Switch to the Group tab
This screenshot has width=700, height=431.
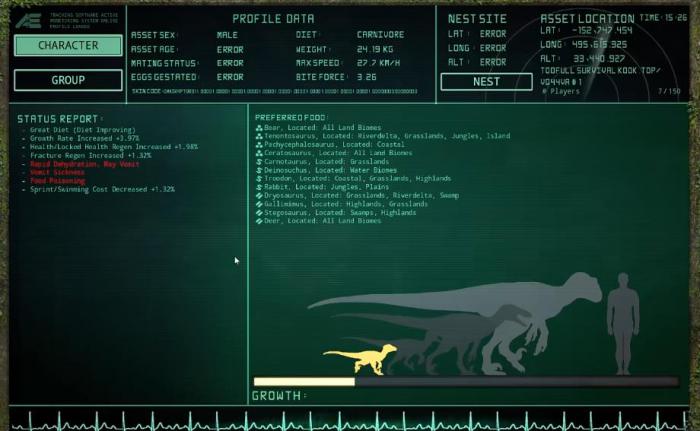click(x=68, y=80)
